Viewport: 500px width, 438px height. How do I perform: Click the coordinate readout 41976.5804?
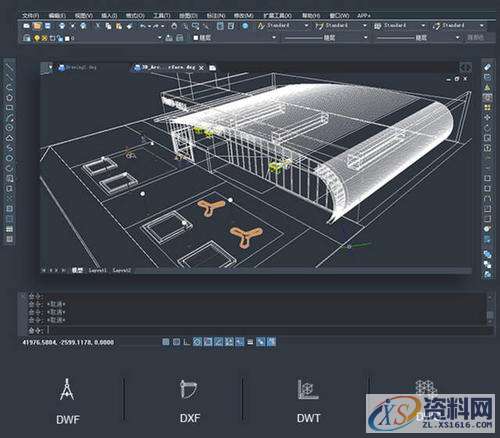[x=68, y=342]
